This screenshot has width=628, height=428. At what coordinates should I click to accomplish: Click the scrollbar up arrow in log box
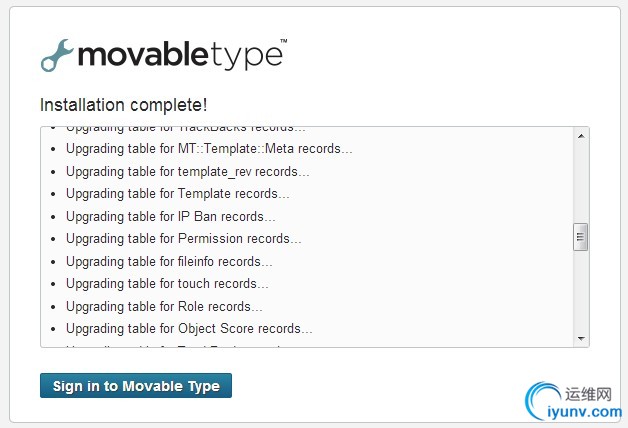[x=581, y=136]
